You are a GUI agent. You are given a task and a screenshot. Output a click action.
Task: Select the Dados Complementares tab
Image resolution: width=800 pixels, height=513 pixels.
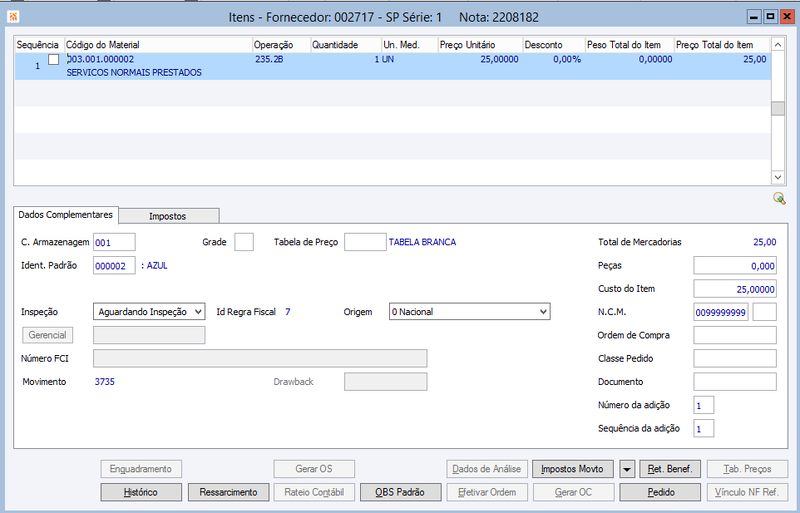coord(66,215)
